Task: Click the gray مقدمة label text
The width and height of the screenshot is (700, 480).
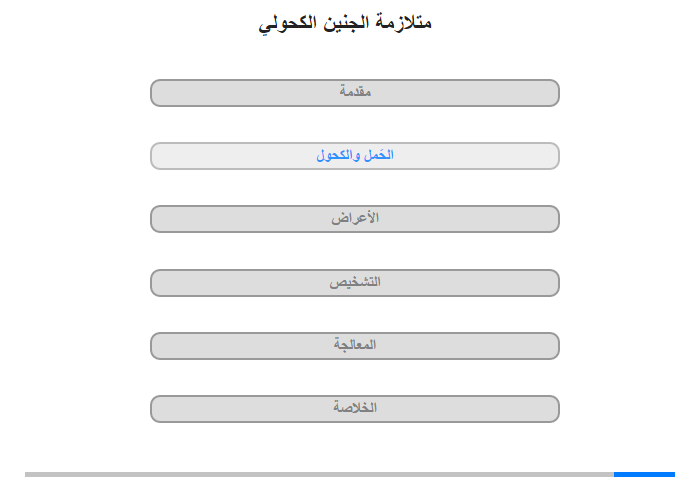Action: (355, 91)
